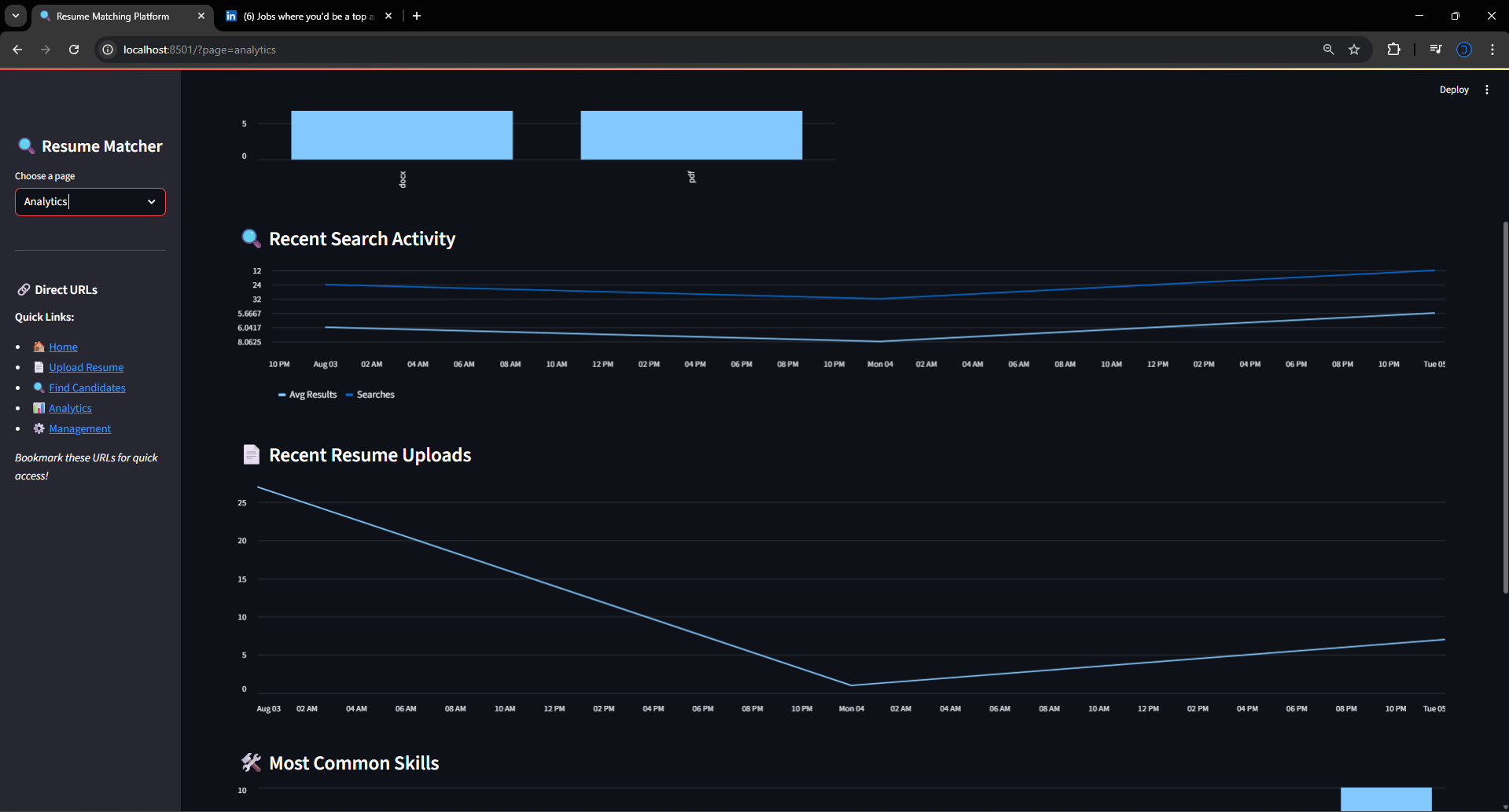The image size is (1509, 812).
Task: Bookmark this page with the star icon
Action: (x=1354, y=50)
